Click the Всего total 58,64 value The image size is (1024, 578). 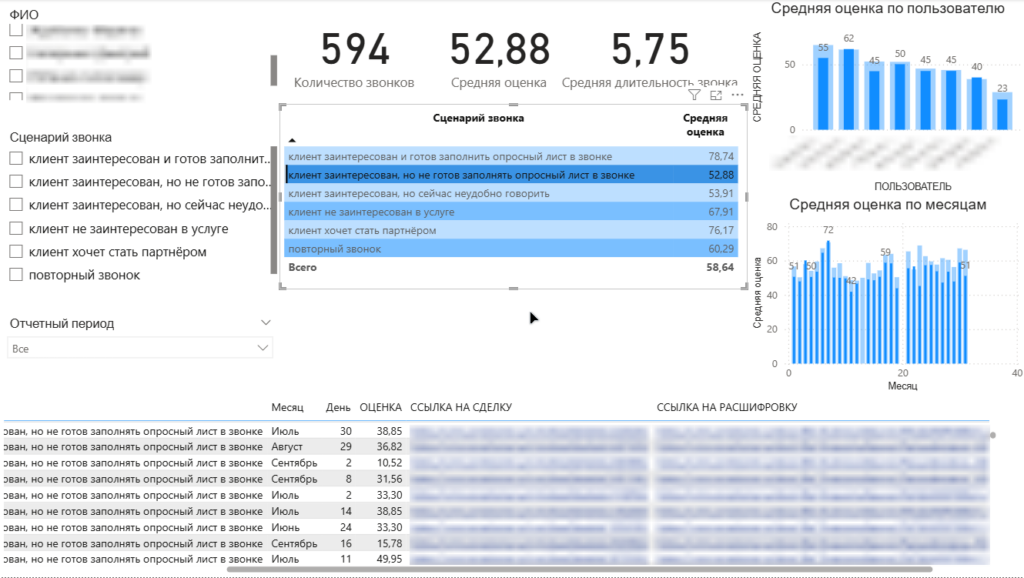[x=720, y=267]
